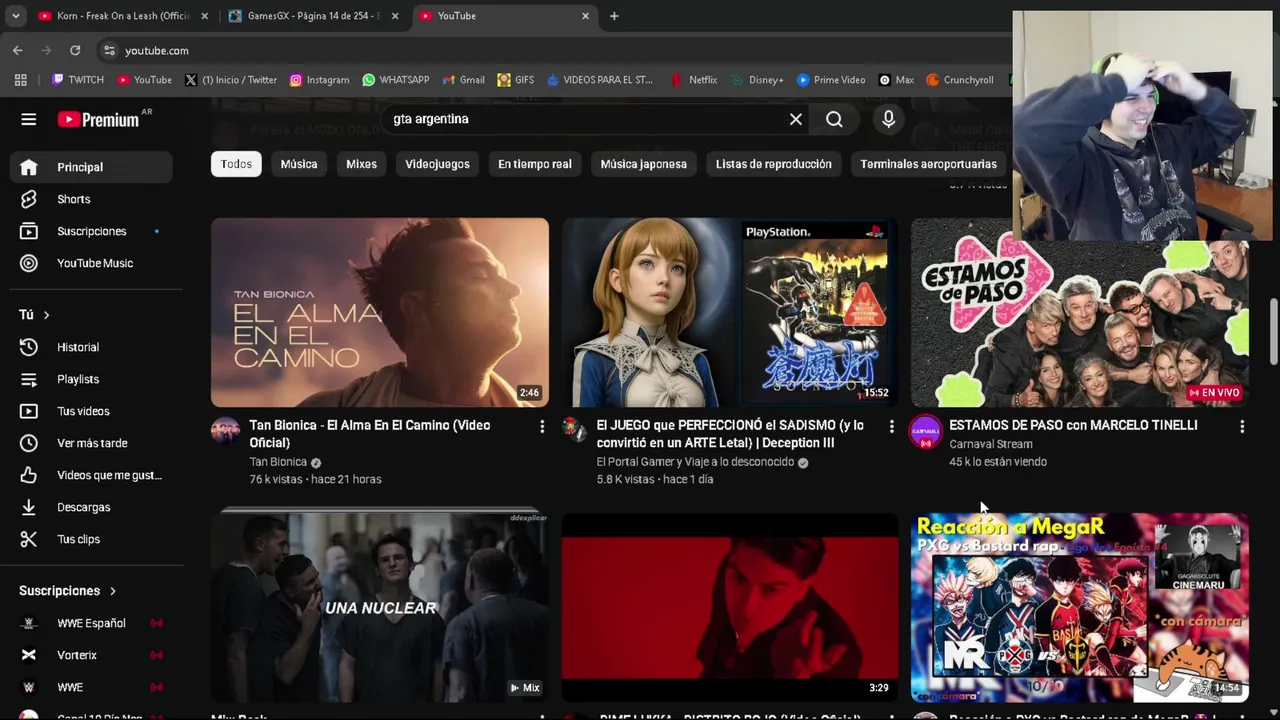The image size is (1280, 720).
Task: Select the Videojuegos filter chip
Action: point(437,164)
